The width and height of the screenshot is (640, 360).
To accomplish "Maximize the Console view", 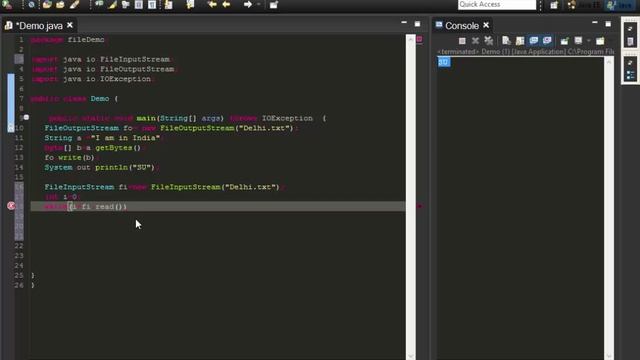I will (x=608, y=24).
